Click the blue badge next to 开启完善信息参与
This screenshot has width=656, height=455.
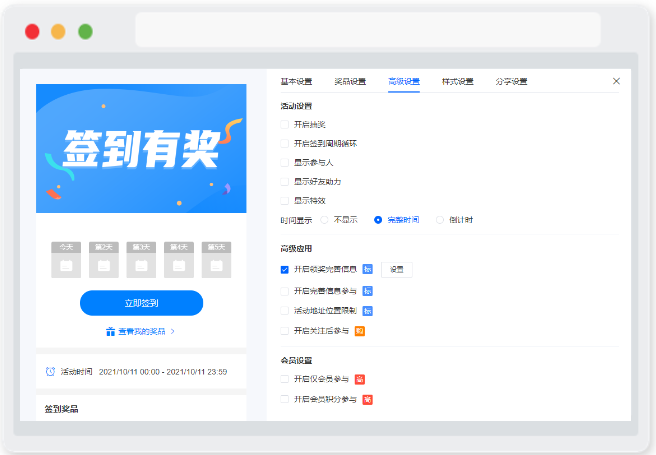367,291
